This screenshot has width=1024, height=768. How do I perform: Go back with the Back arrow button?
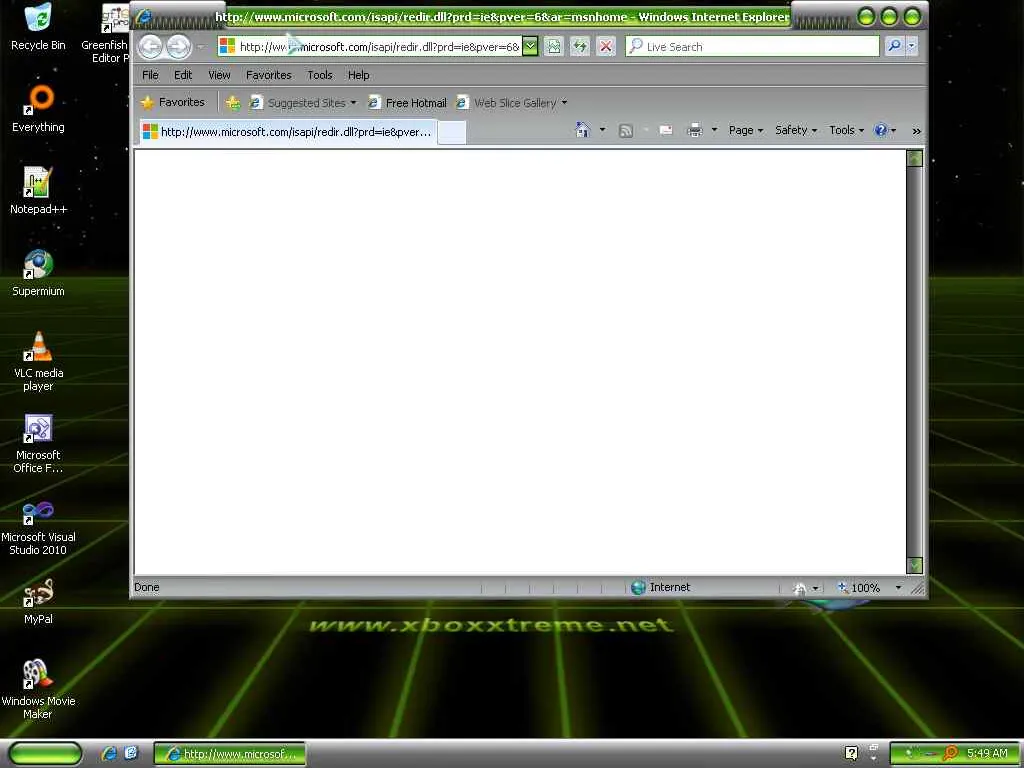coord(150,46)
